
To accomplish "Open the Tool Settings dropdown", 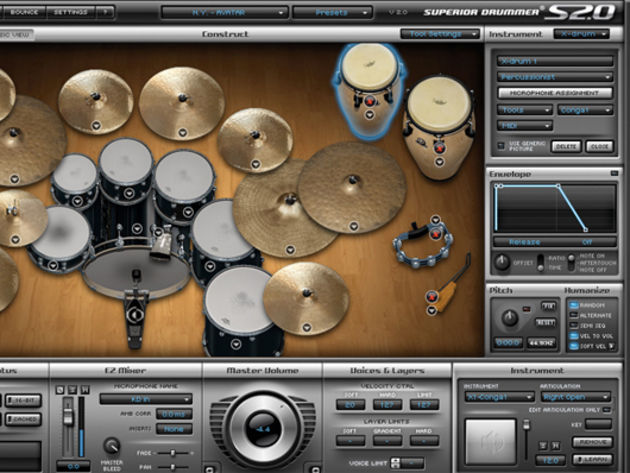I will pyautogui.click(x=440, y=34).
